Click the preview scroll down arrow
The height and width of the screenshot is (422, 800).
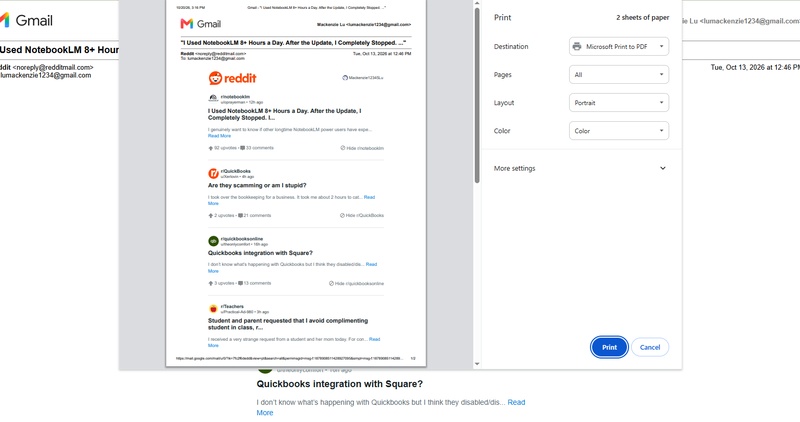pyautogui.click(x=477, y=364)
